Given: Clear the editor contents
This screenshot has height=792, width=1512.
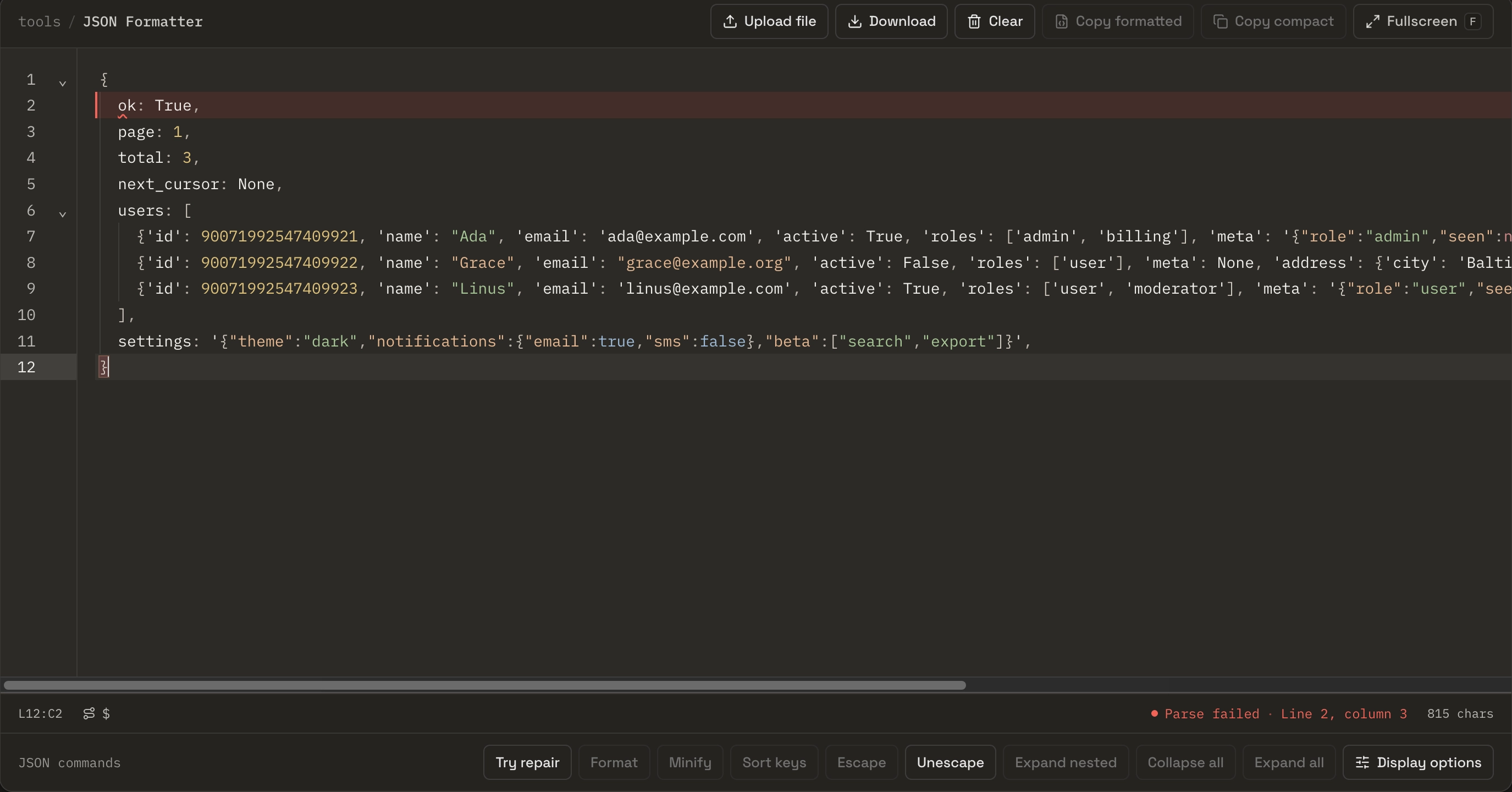Looking at the screenshot, I should (994, 21).
